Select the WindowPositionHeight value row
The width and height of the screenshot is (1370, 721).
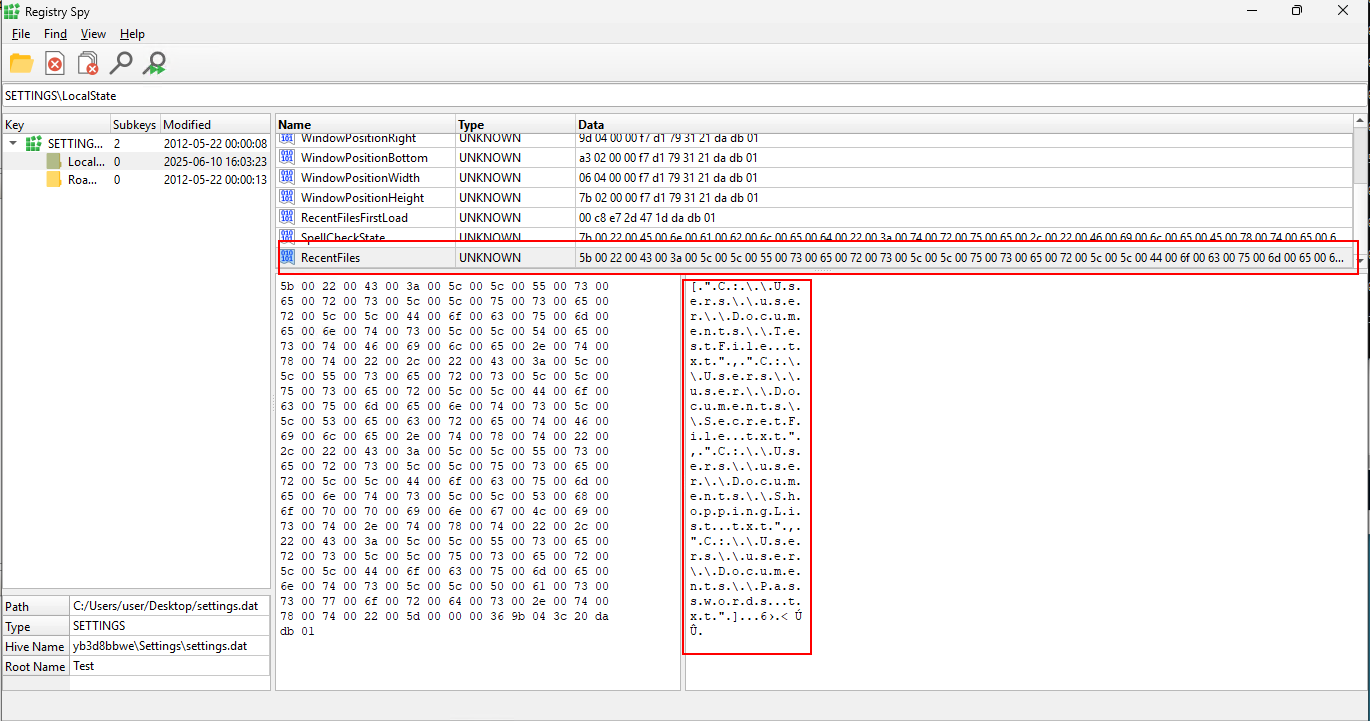pyautogui.click(x=814, y=197)
